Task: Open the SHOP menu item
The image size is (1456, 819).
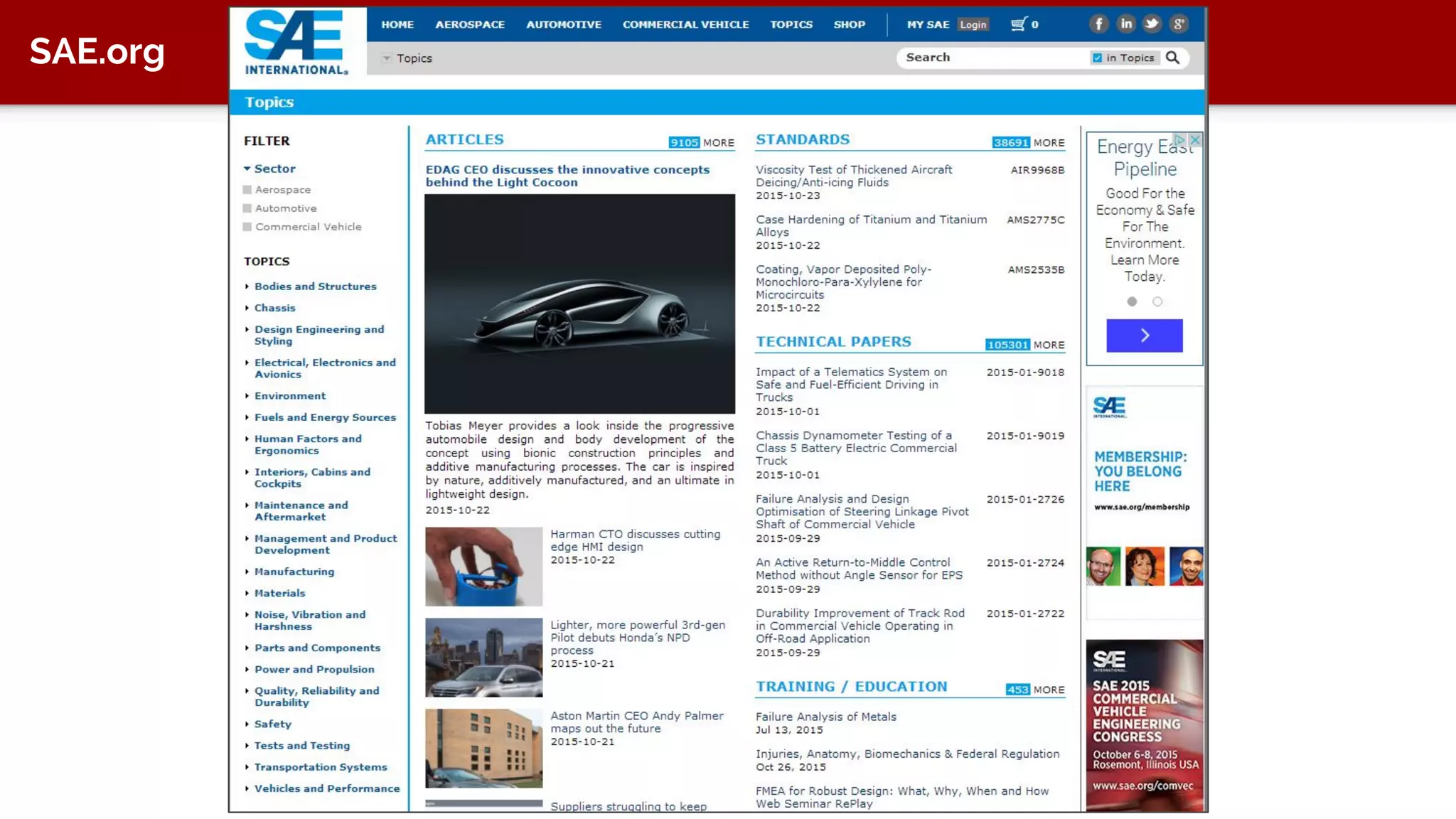Action: [x=850, y=24]
